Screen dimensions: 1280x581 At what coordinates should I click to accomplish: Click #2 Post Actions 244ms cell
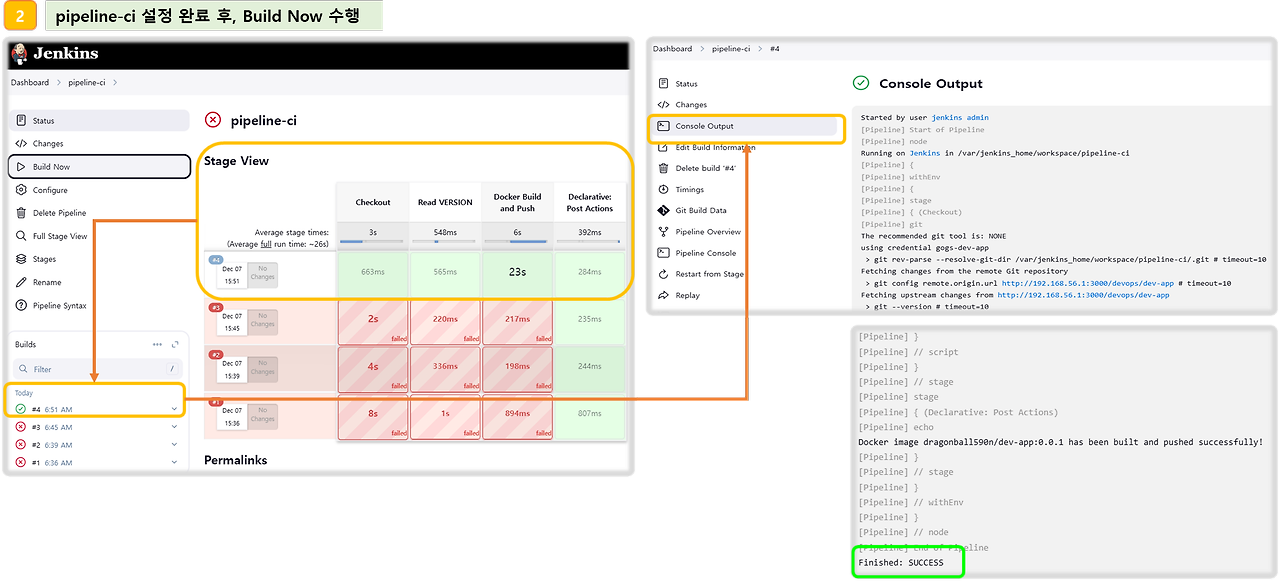coord(590,366)
